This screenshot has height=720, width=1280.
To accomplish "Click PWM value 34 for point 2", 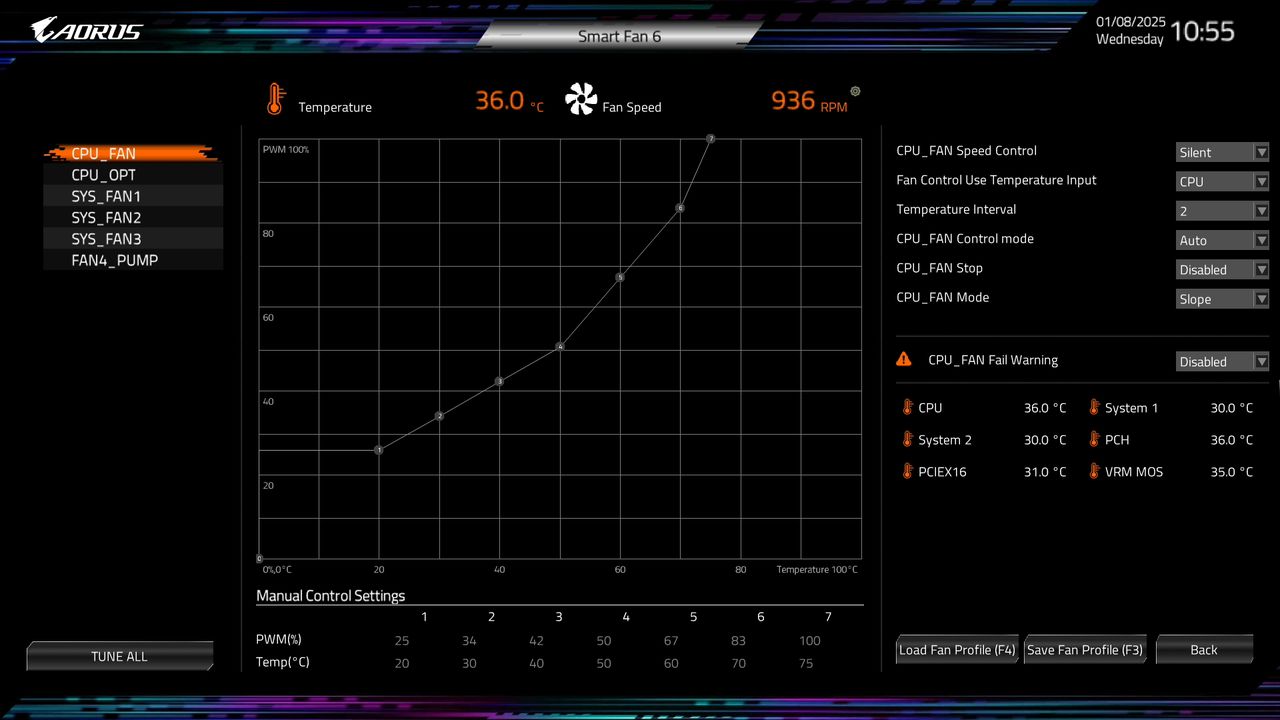I will coord(469,641).
